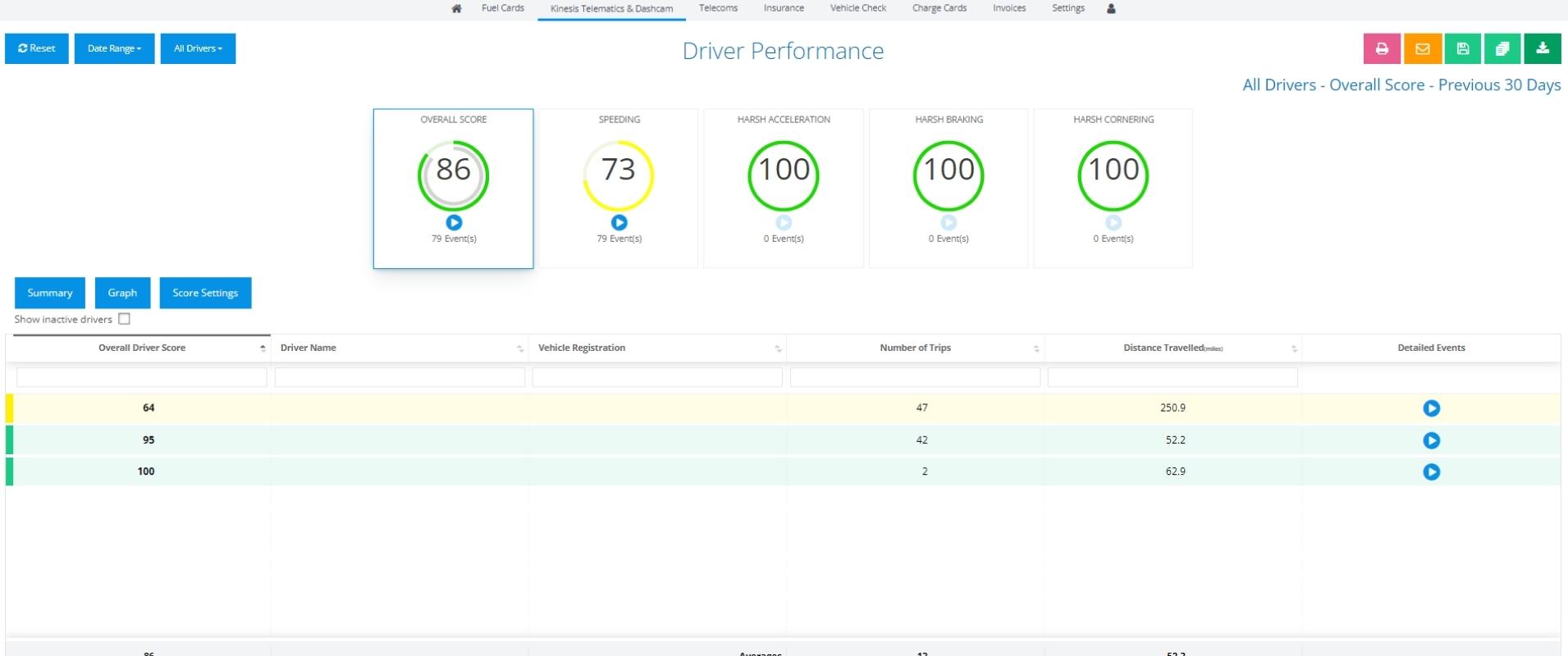The image size is (1568, 656).
Task: Sort by Driver Name column arrow
Action: point(520,348)
